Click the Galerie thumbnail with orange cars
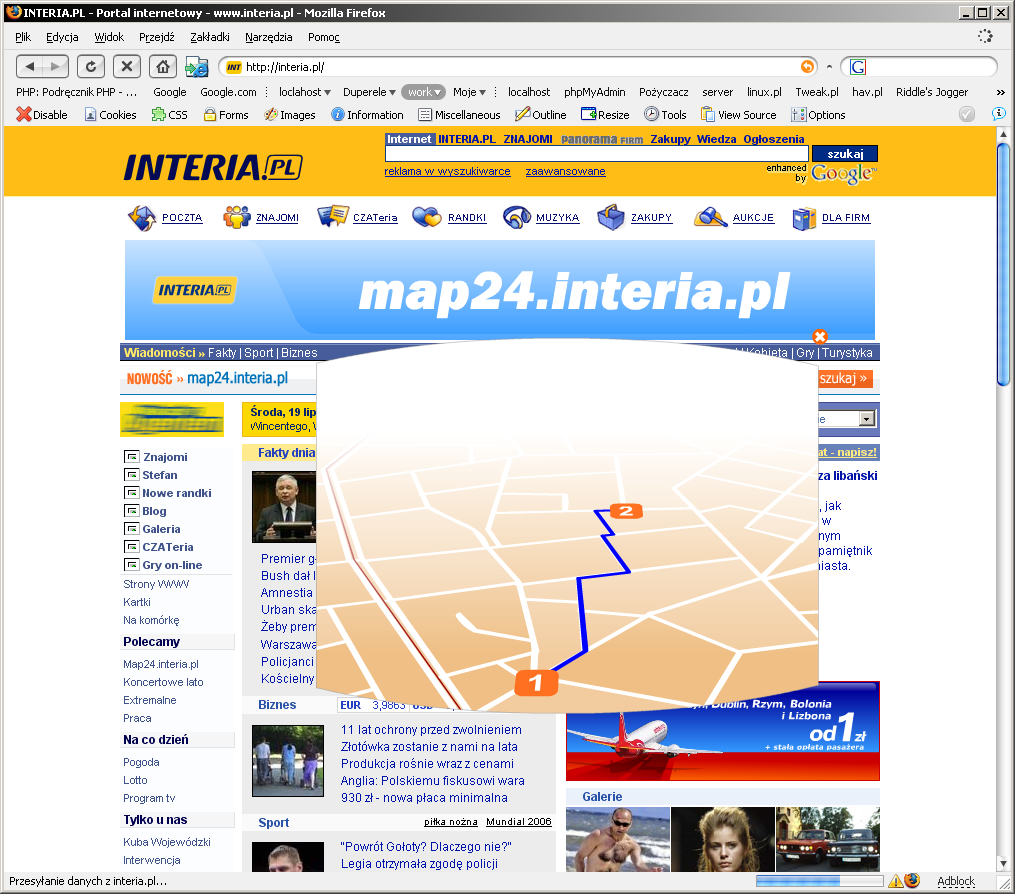 827,839
